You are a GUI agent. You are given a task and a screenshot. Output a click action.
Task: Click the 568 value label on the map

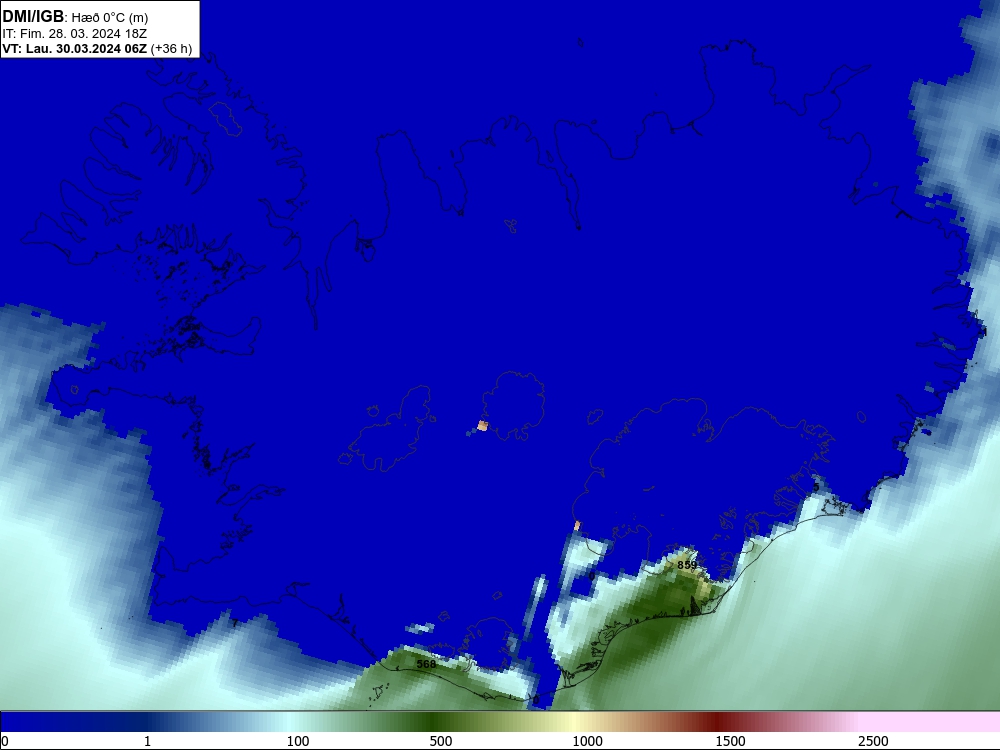point(426,664)
